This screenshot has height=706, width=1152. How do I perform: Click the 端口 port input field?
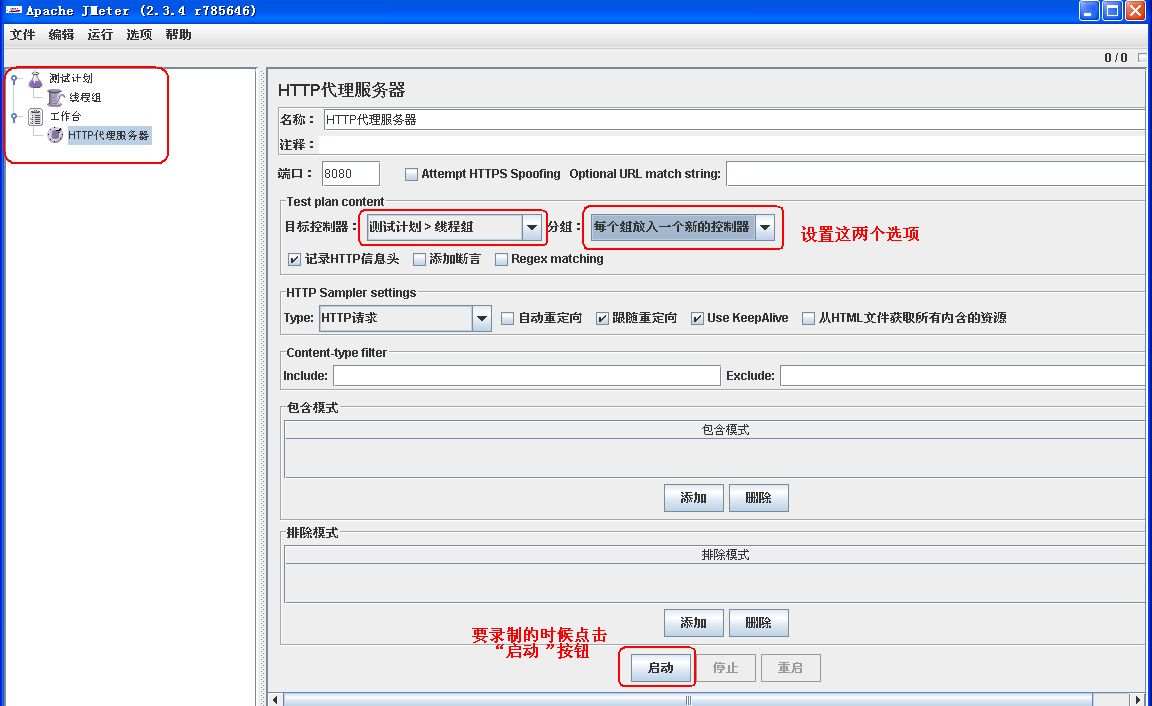[350, 174]
